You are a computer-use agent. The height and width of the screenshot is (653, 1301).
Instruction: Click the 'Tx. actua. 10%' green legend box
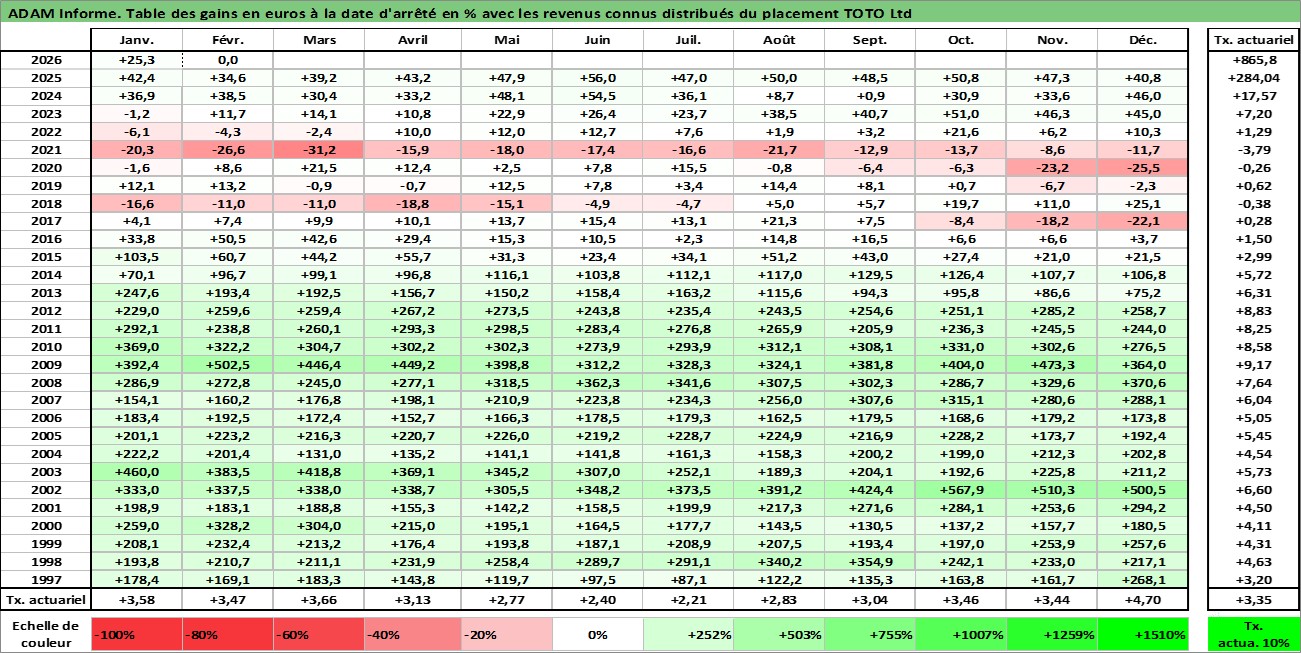[x=1253, y=634]
